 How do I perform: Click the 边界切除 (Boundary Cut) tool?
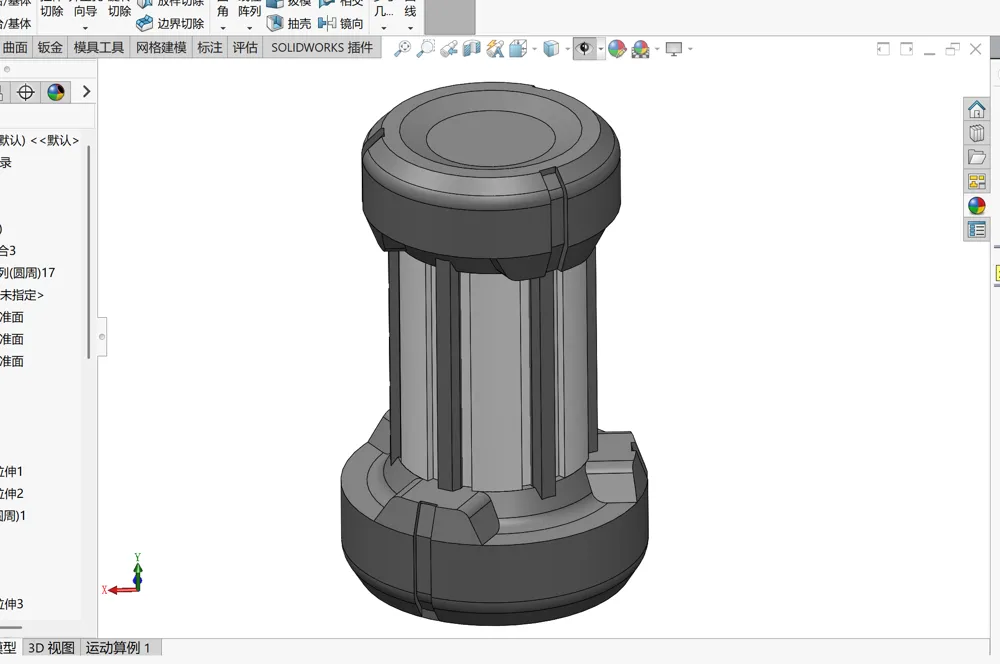click(170, 24)
